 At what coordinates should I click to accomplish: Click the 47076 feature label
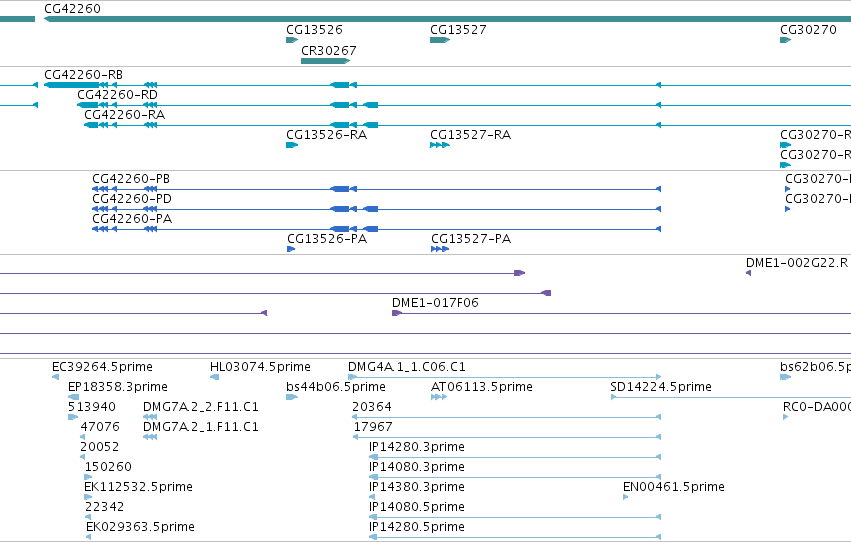click(x=100, y=428)
